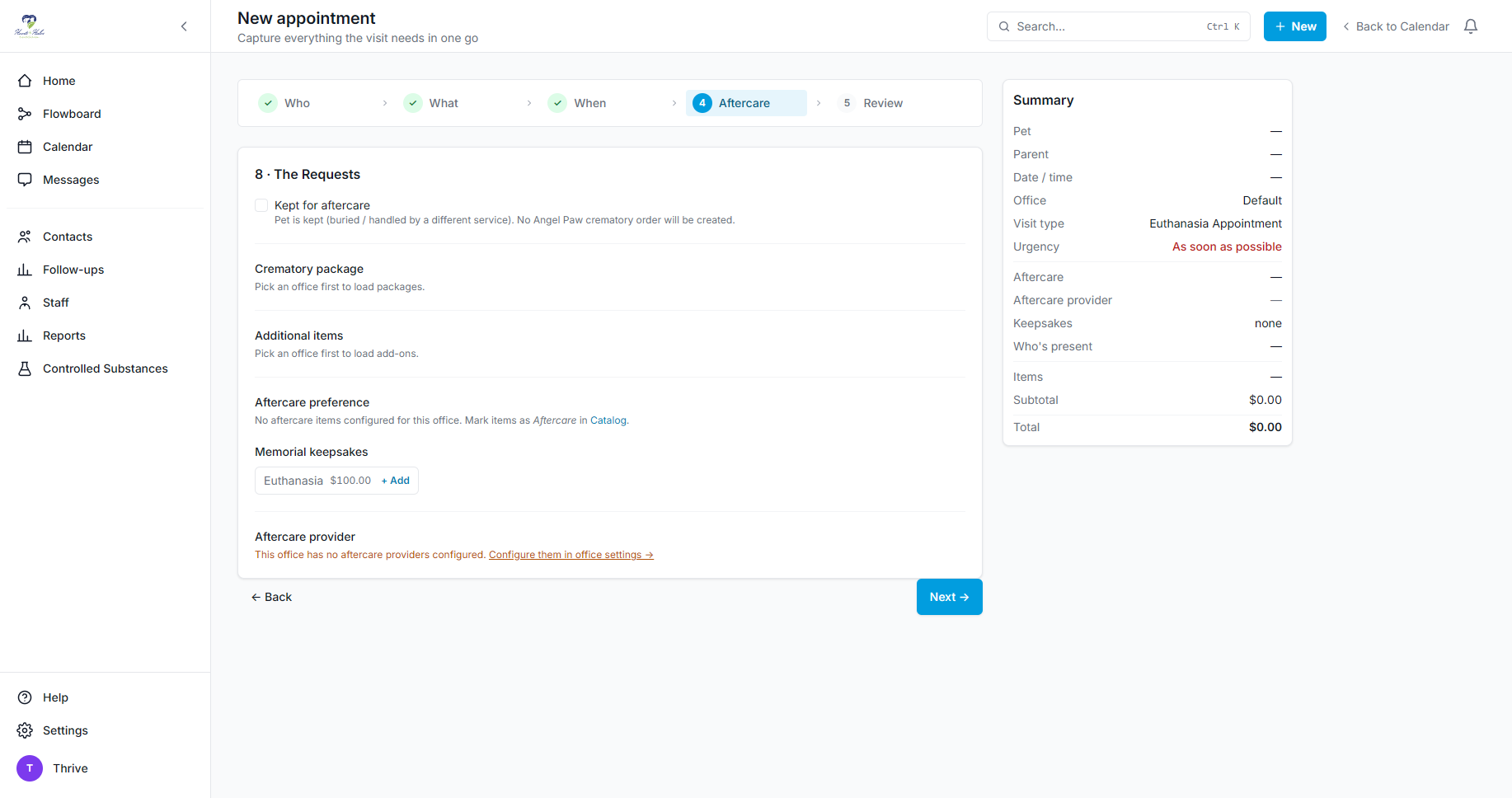Screen dimensions: 1512x798
Task: Return via Back to Calendar link
Action: [1396, 26]
